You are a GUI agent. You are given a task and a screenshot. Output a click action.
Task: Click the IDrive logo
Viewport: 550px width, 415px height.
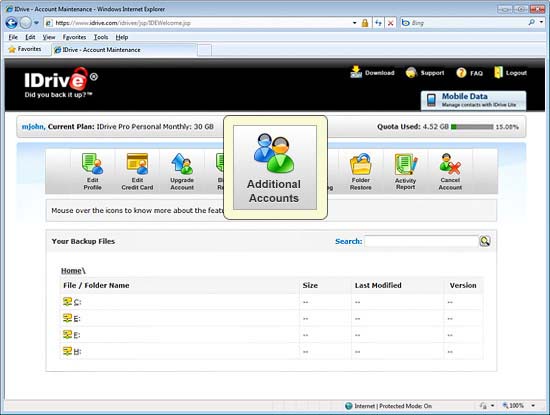[x=61, y=83]
